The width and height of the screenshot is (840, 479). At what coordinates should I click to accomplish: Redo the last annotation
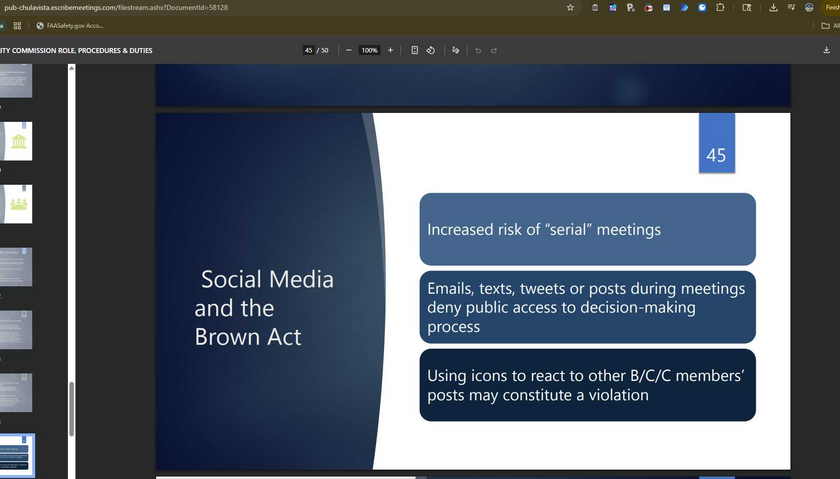(x=494, y=50)
